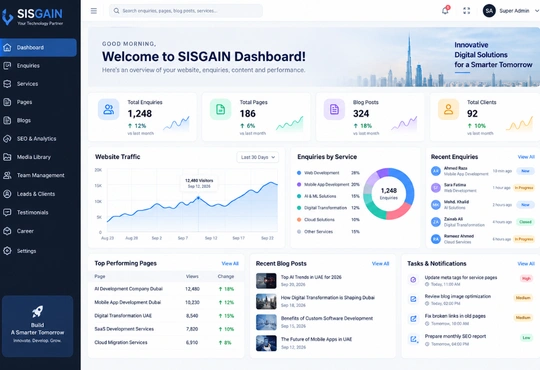This screenshot has width=540, height=370.
Task: Click icon beside Fix broken links task
Action: pos(413,319)
